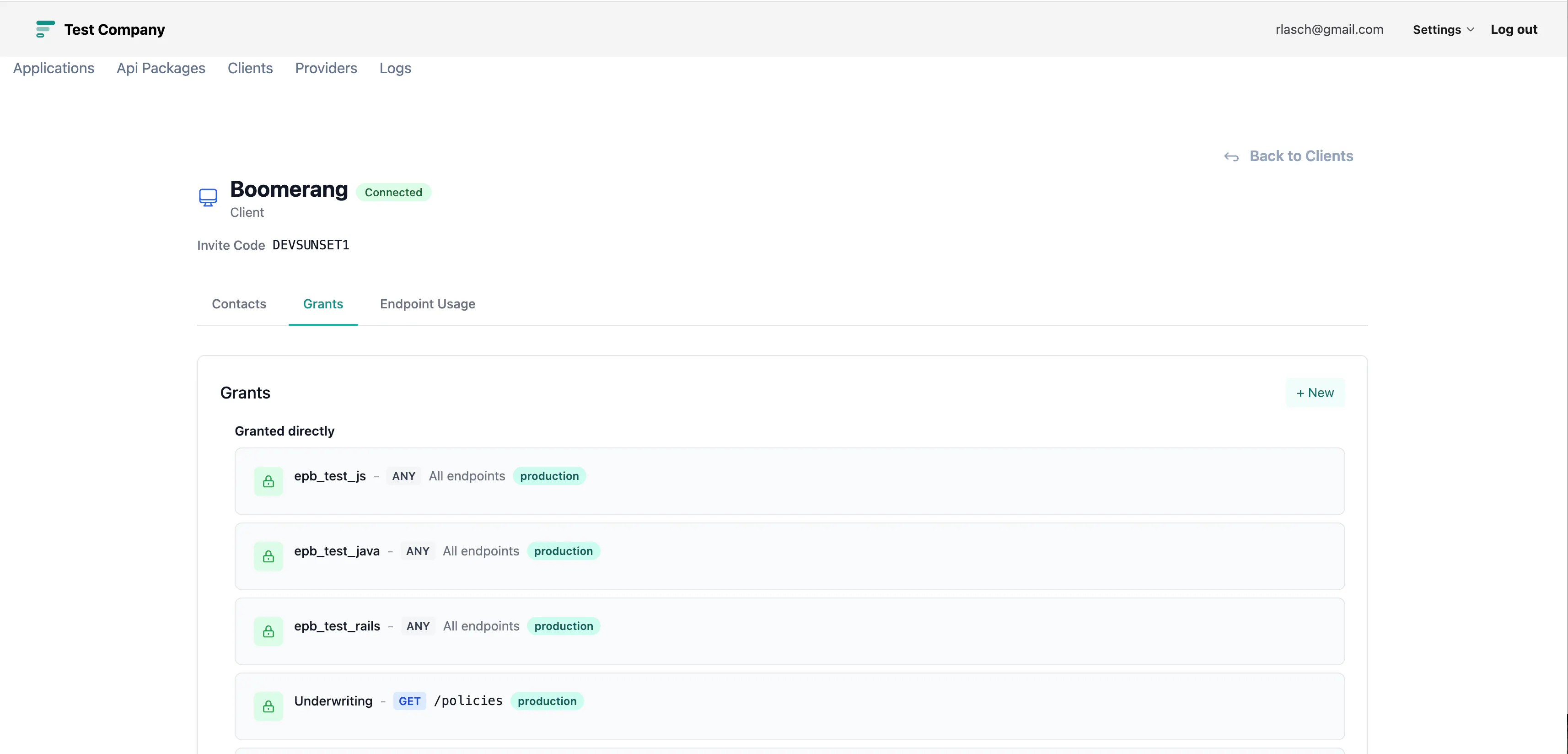Click All endpoints text on epb_test_js row

467,476
